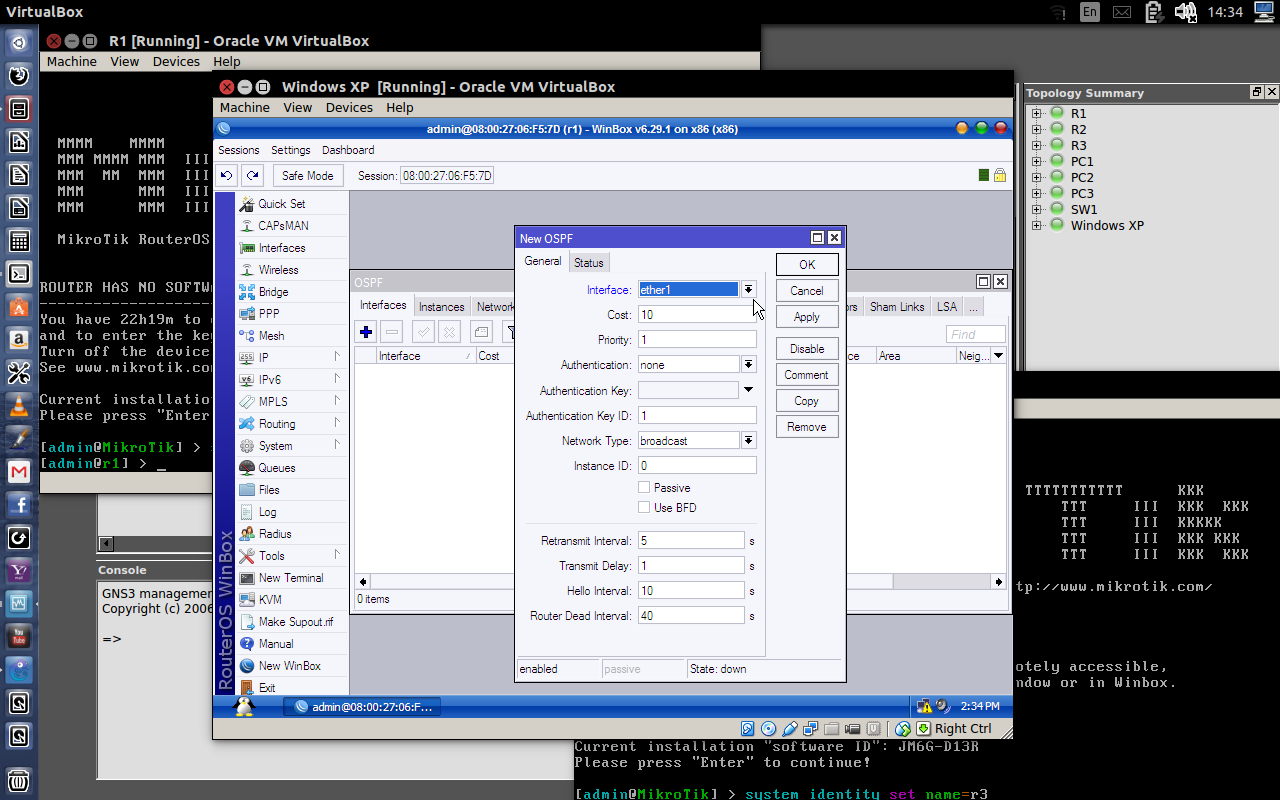Click Disable in New OSPF dialog
The width and height of the screenshot is (1280, 800).
click(807, 349)
